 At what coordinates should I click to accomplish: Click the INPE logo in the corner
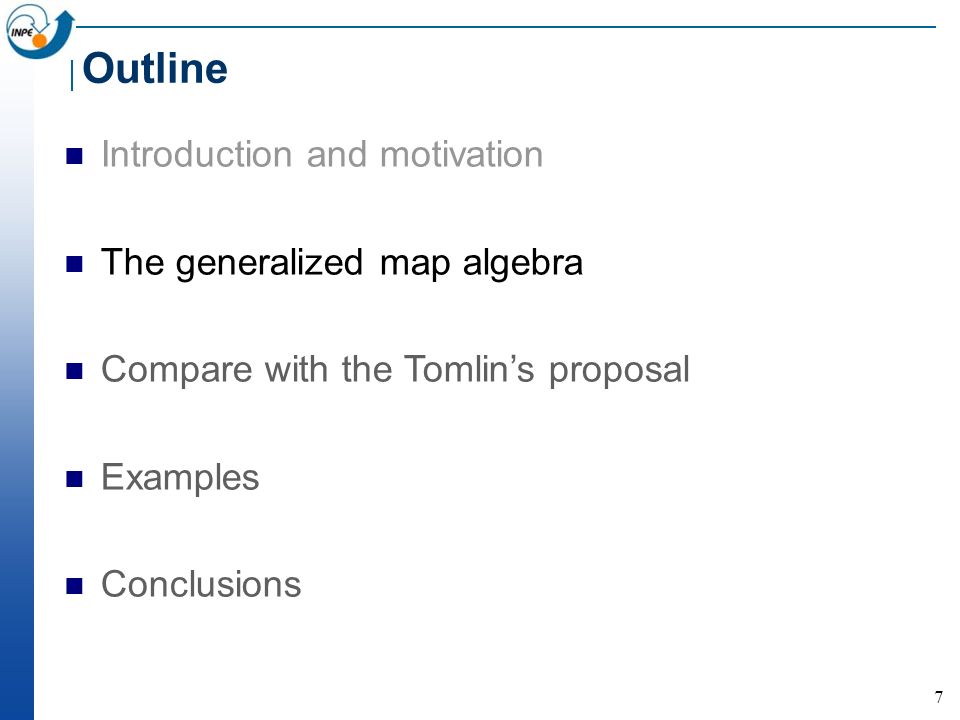[40, 31]
